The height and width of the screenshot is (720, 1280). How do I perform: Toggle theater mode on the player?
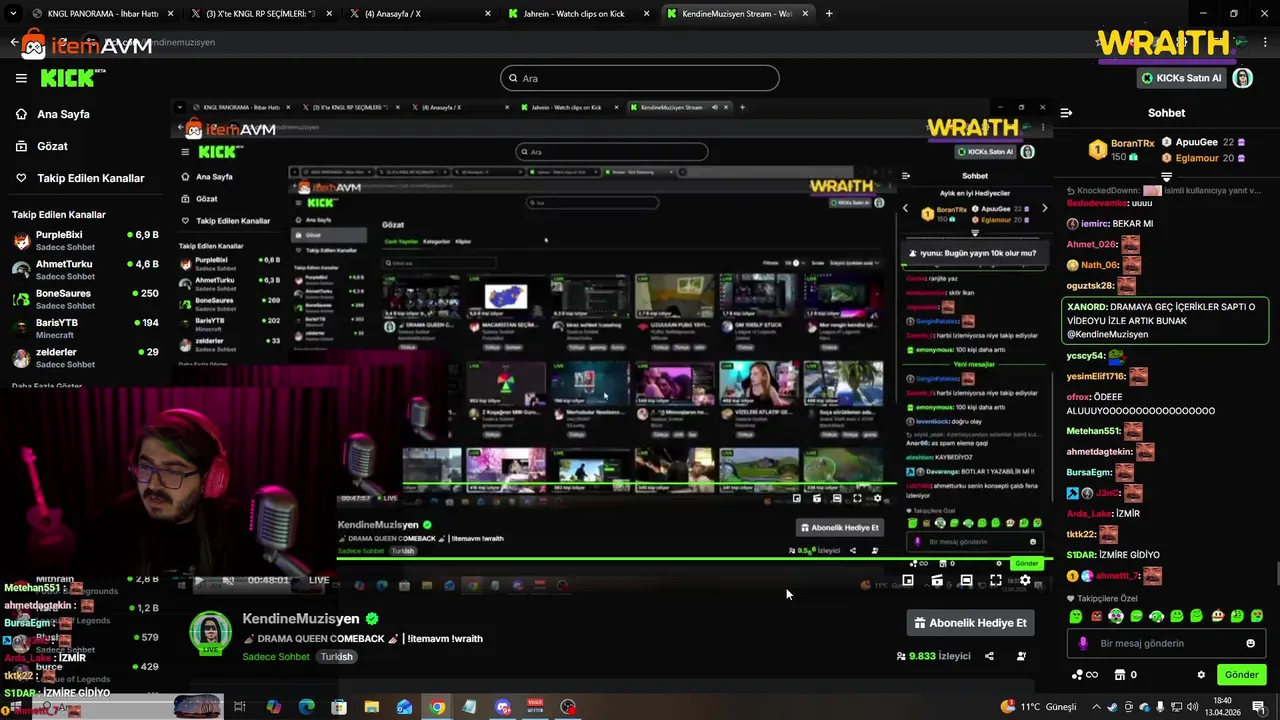(966, 580)
